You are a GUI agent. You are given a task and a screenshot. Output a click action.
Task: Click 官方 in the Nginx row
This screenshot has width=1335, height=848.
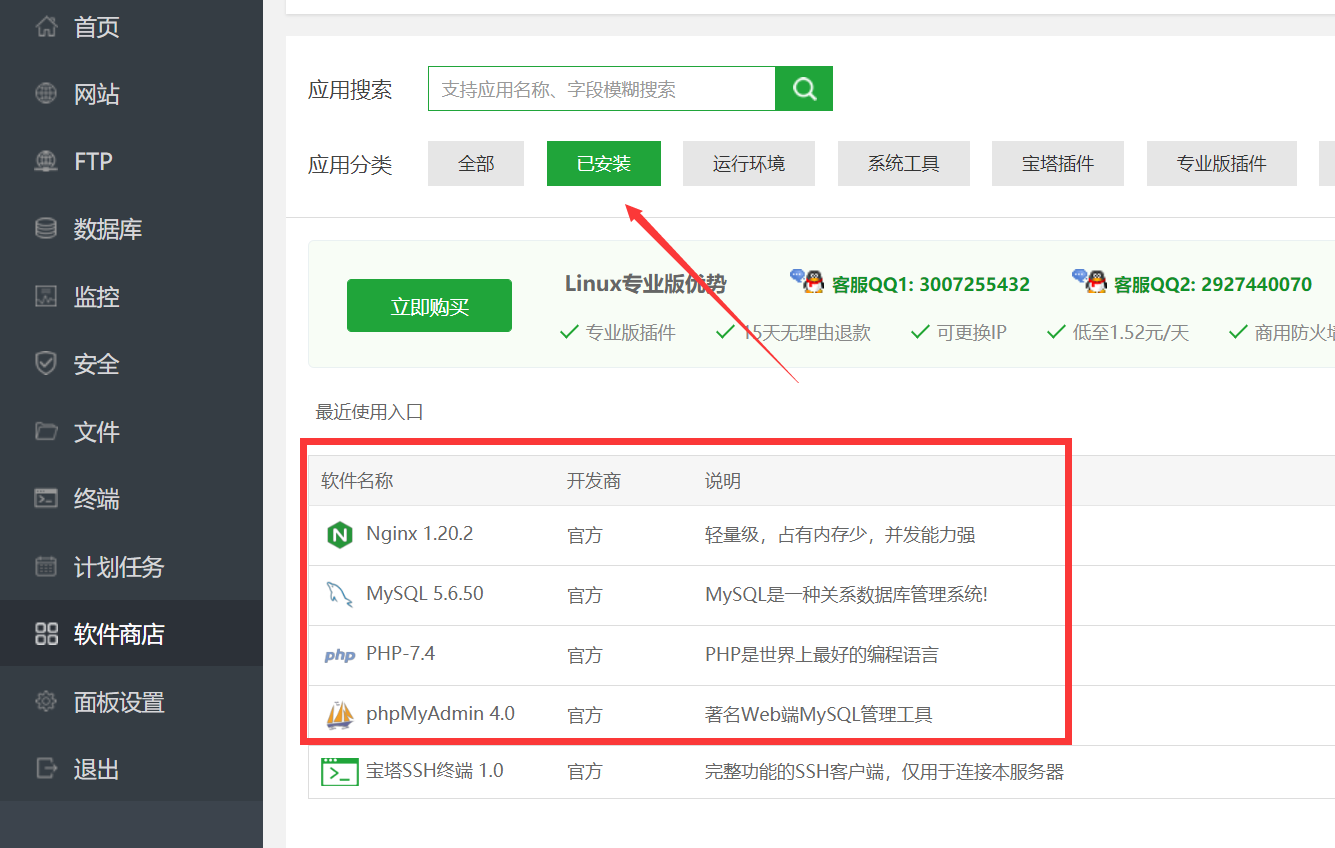click(585, 536)
